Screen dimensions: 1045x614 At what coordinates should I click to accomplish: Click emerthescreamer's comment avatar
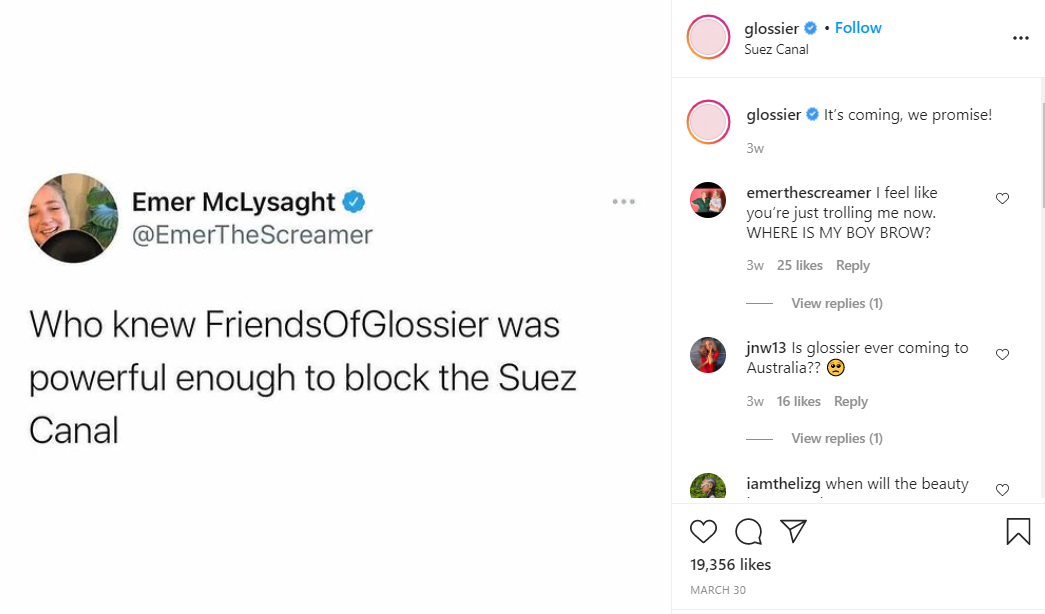click(708, 200)
